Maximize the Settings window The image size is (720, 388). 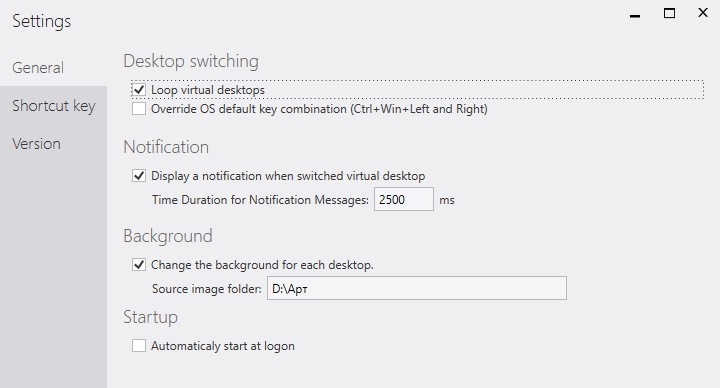669,13
